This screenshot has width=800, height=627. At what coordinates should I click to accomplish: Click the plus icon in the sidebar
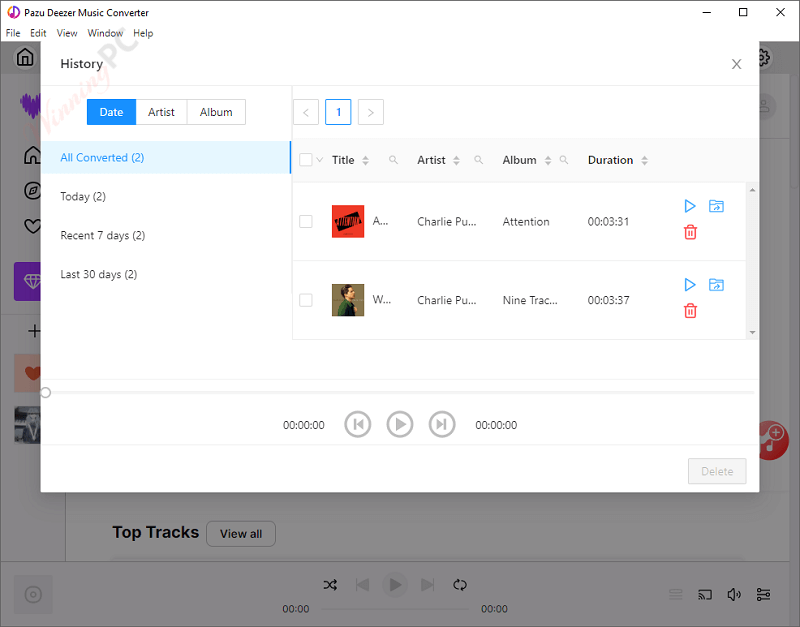point(34,331)
